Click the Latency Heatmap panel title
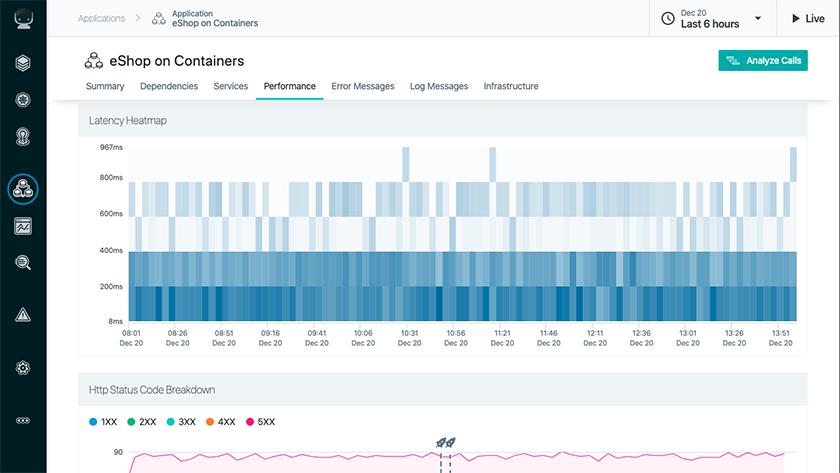This screenshot has height=473, width=840. pyautogui.click(x=128, y=121)
